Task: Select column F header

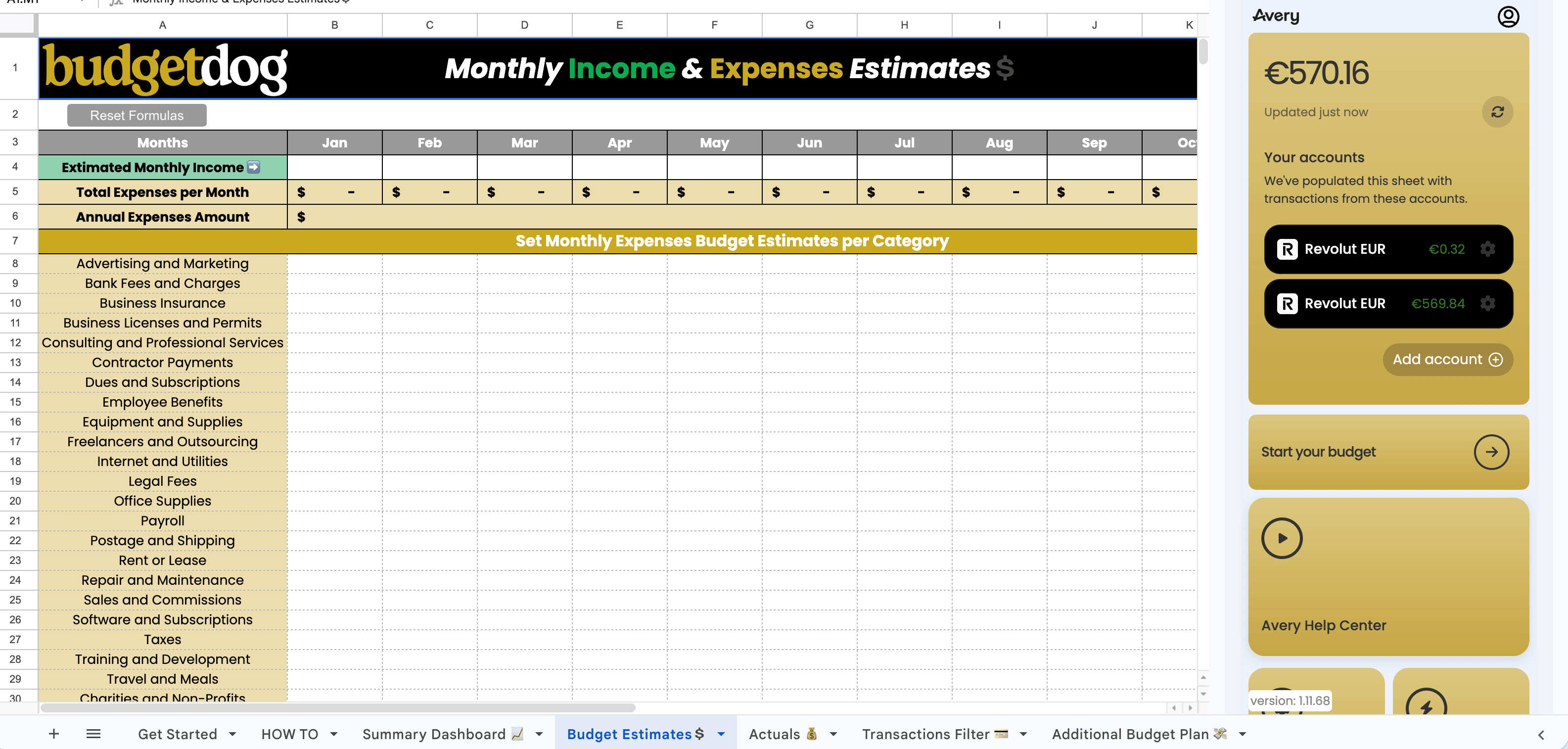Action: coord(714,25)
